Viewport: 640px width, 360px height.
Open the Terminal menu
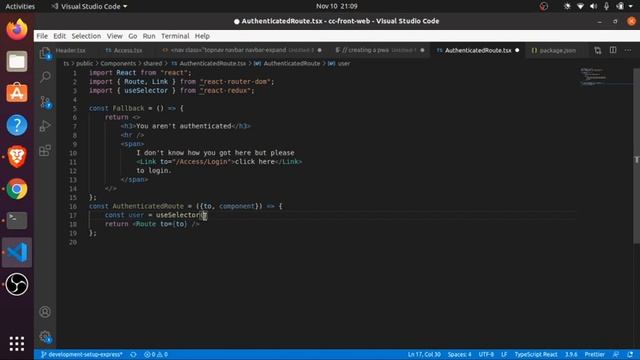pyautogui.click(x=175, y=36)
